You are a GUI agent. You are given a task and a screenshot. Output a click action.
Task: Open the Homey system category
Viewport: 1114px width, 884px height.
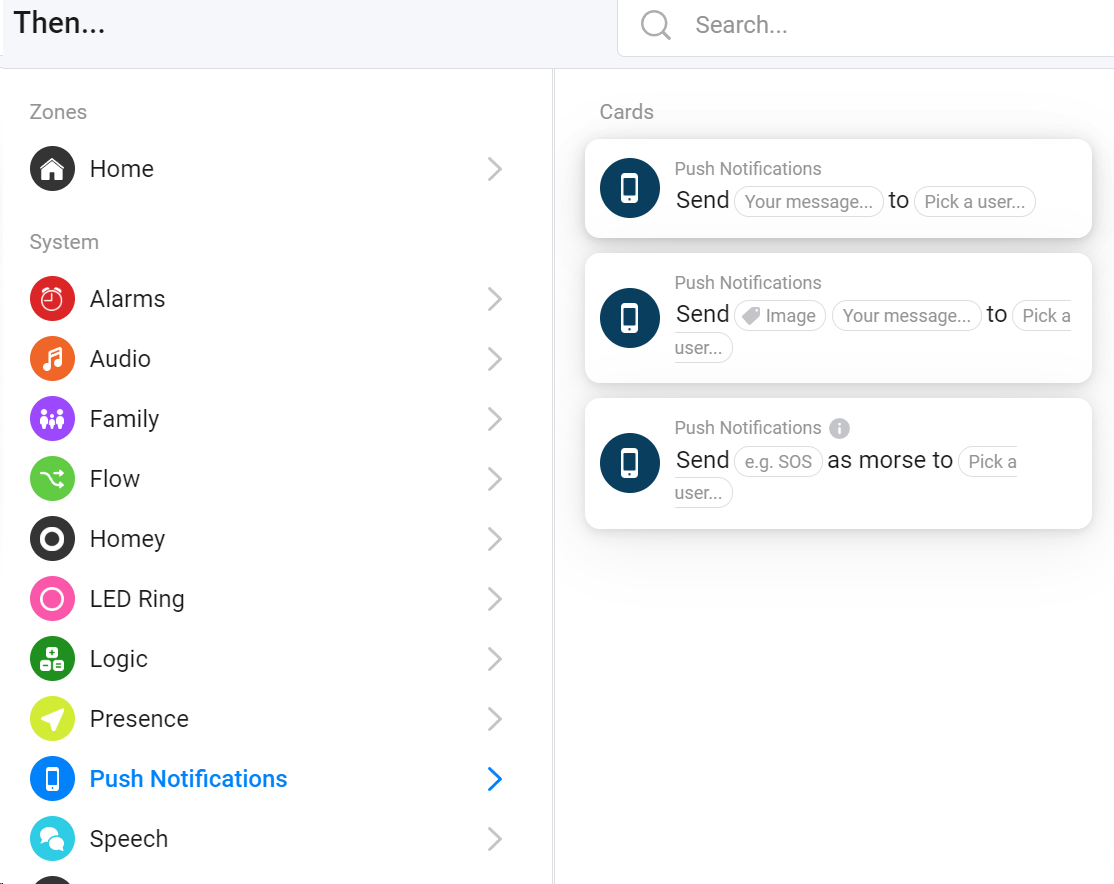(127, 539)
